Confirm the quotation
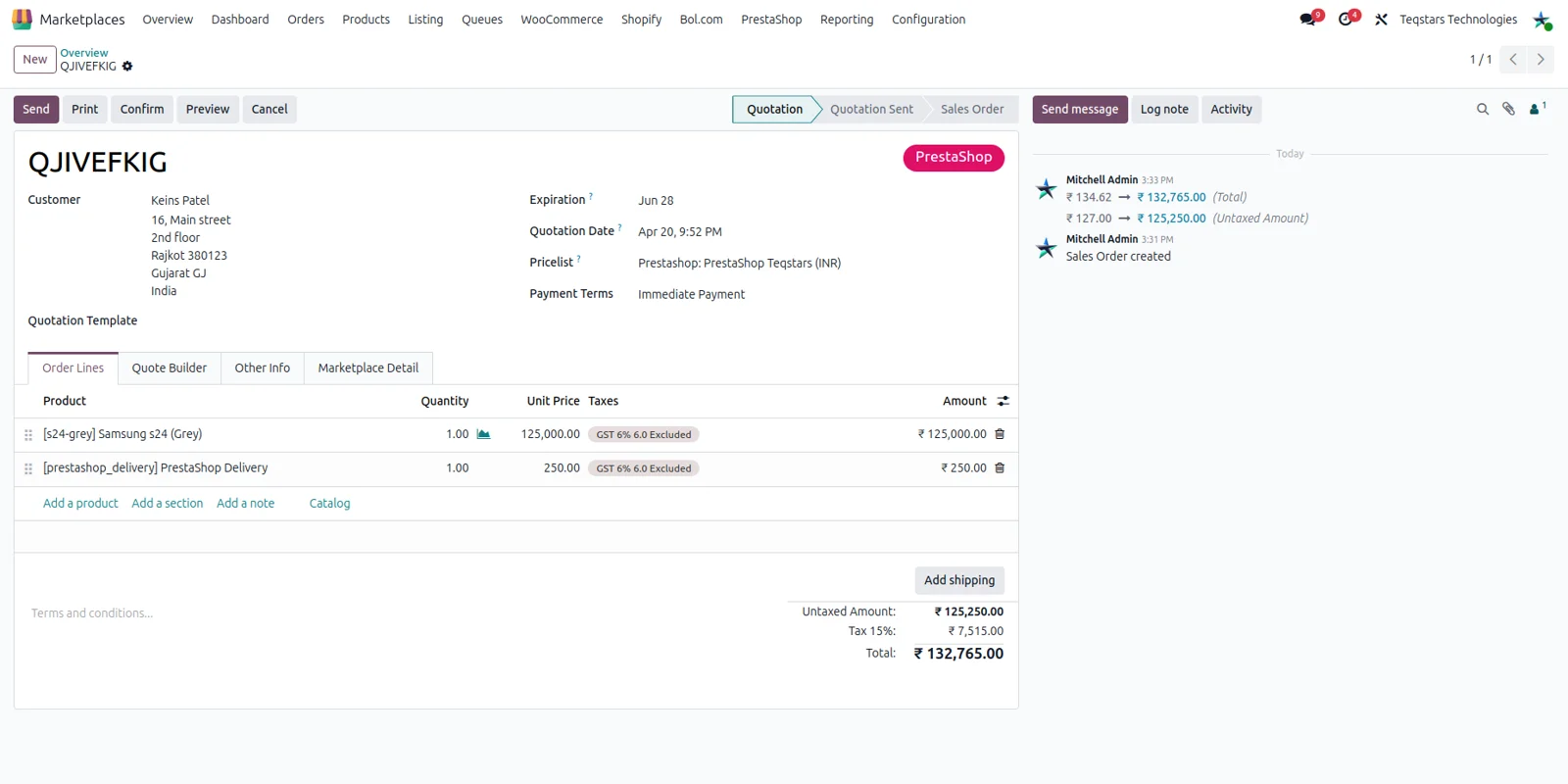Viewport: 1568px width, 784px height. click(142, 110)
